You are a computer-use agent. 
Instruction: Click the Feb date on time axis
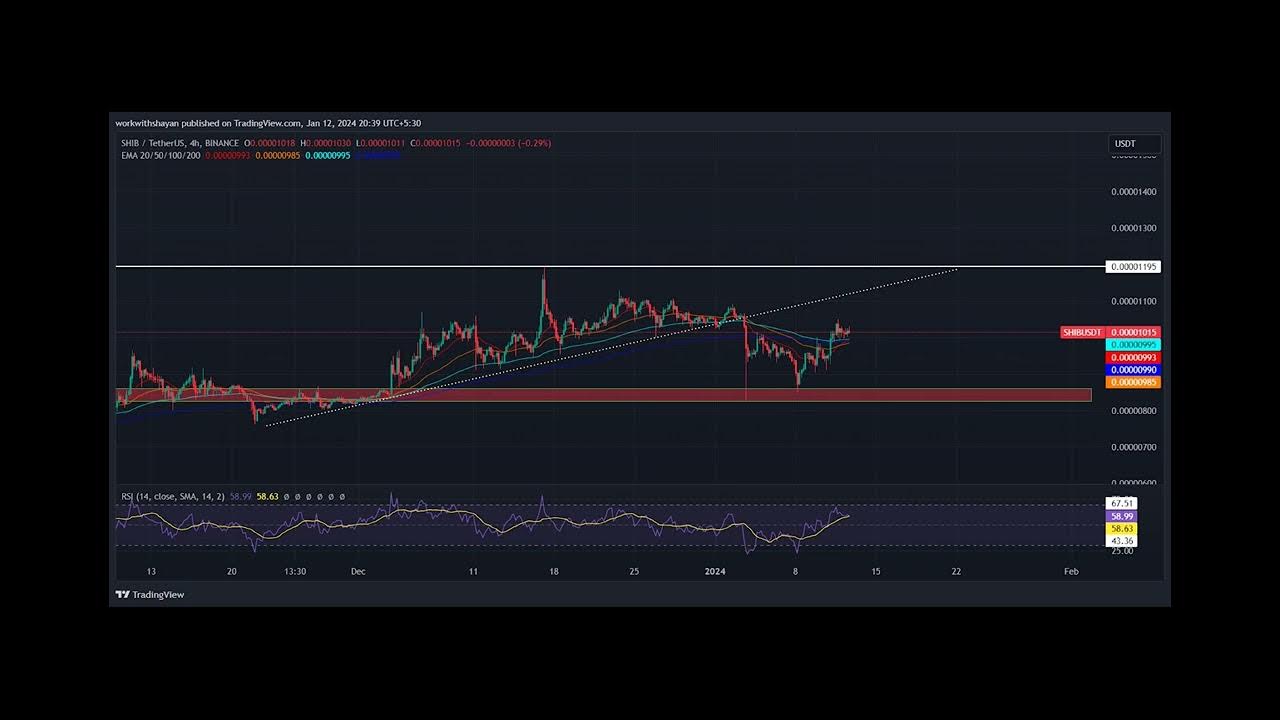1071,572
